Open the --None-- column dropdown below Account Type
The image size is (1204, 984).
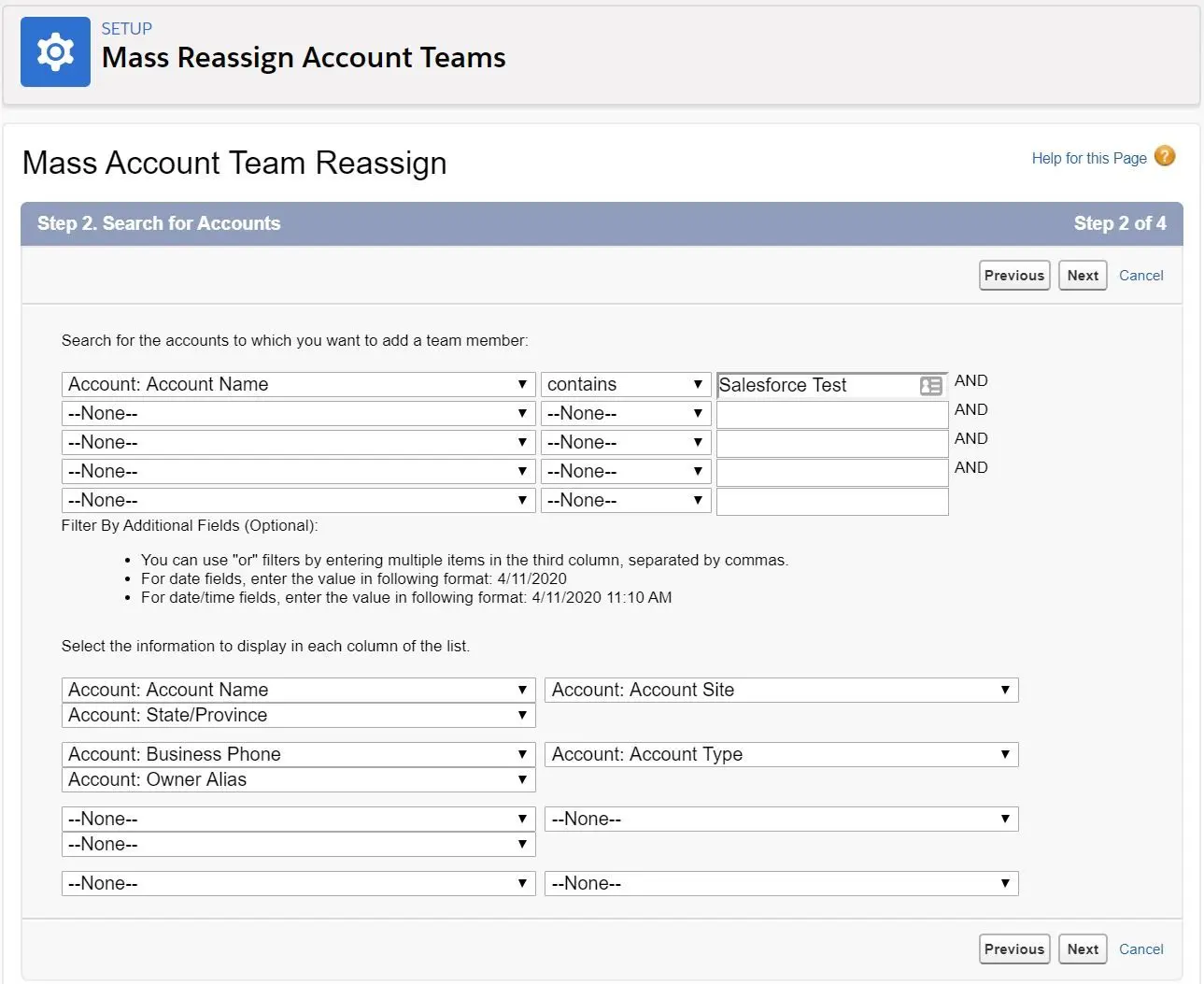pyautogui.click(x=782, y=820)
